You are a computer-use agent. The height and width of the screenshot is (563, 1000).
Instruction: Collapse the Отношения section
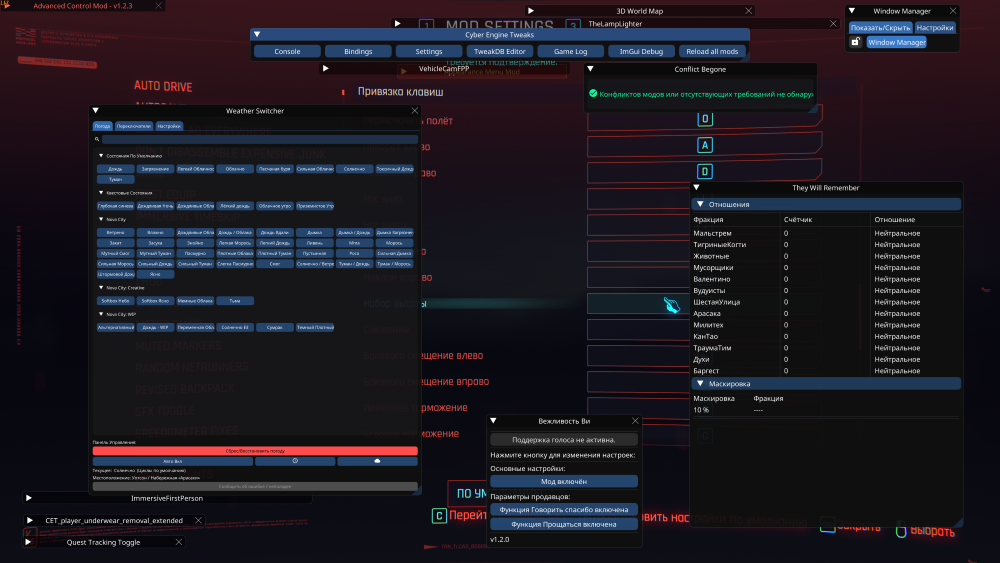tap(700, 205)
